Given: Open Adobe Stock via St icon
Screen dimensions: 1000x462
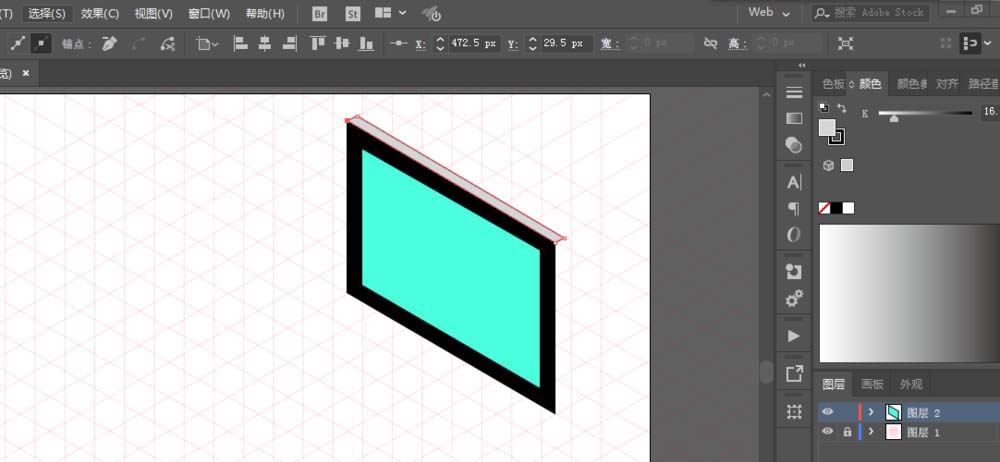Looking at the screenshot, I should coord(353,13).
